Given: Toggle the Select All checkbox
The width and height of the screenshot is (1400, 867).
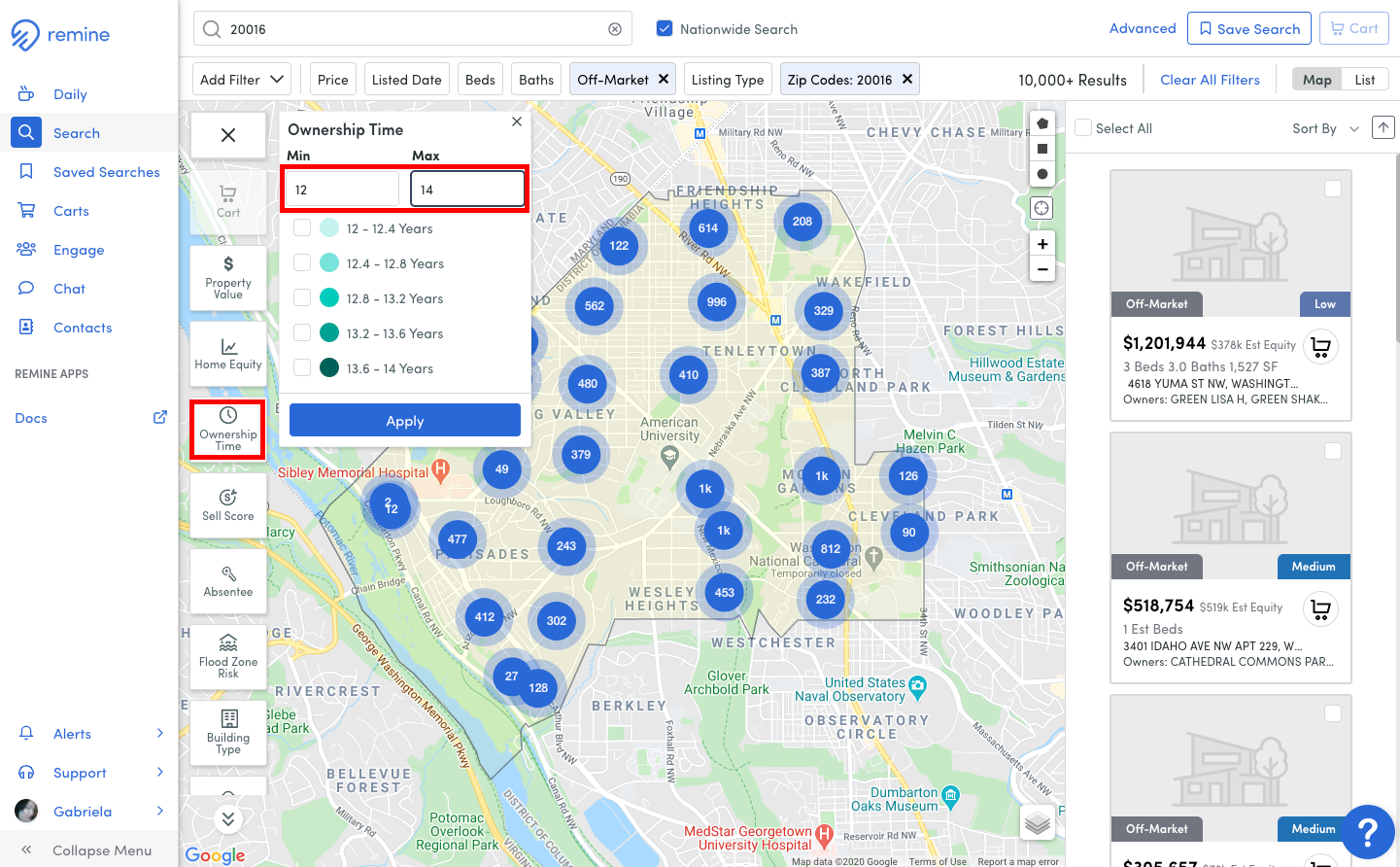Looking at the screenshot, I should tap(1083, 127).
